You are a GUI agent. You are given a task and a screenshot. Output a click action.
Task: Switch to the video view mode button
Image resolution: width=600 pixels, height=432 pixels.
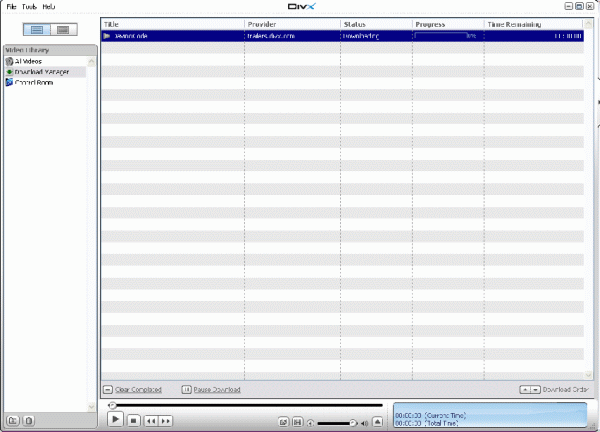pos(63,29)
